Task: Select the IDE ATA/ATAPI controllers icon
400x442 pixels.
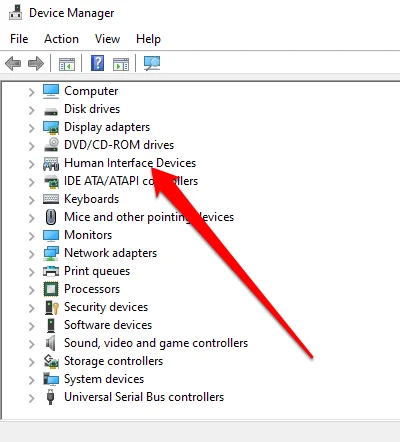Action: click(x=51, y=181)
